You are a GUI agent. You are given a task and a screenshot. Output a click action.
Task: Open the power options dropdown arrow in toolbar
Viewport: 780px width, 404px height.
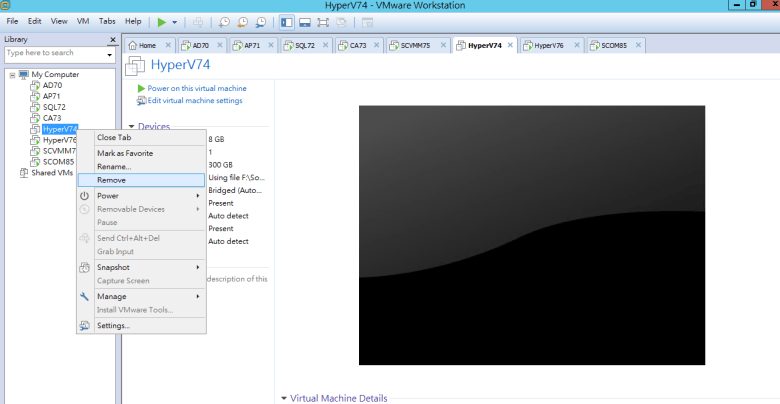click(175, 21)
